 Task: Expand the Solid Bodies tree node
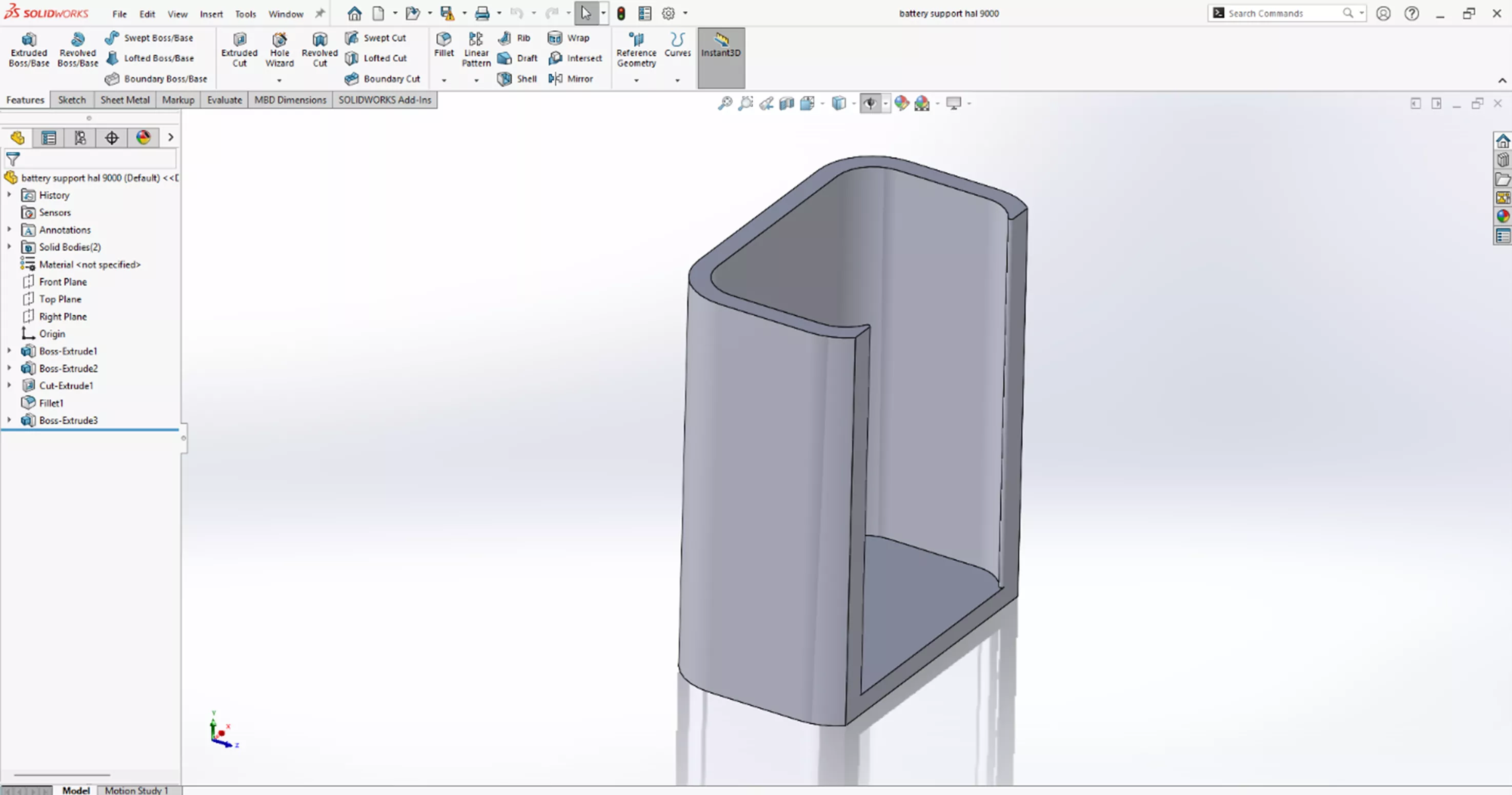pos(9,247)
